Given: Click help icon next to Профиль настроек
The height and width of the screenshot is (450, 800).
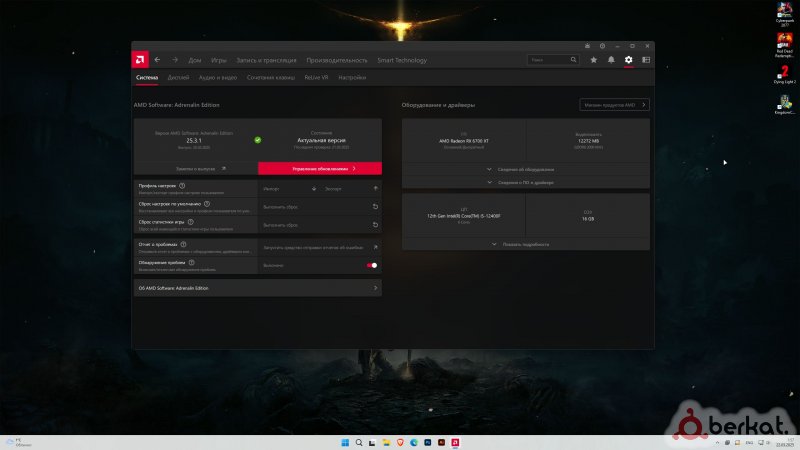Looking at the screenshot, I should pyautogui.click(x=182, y=186).
